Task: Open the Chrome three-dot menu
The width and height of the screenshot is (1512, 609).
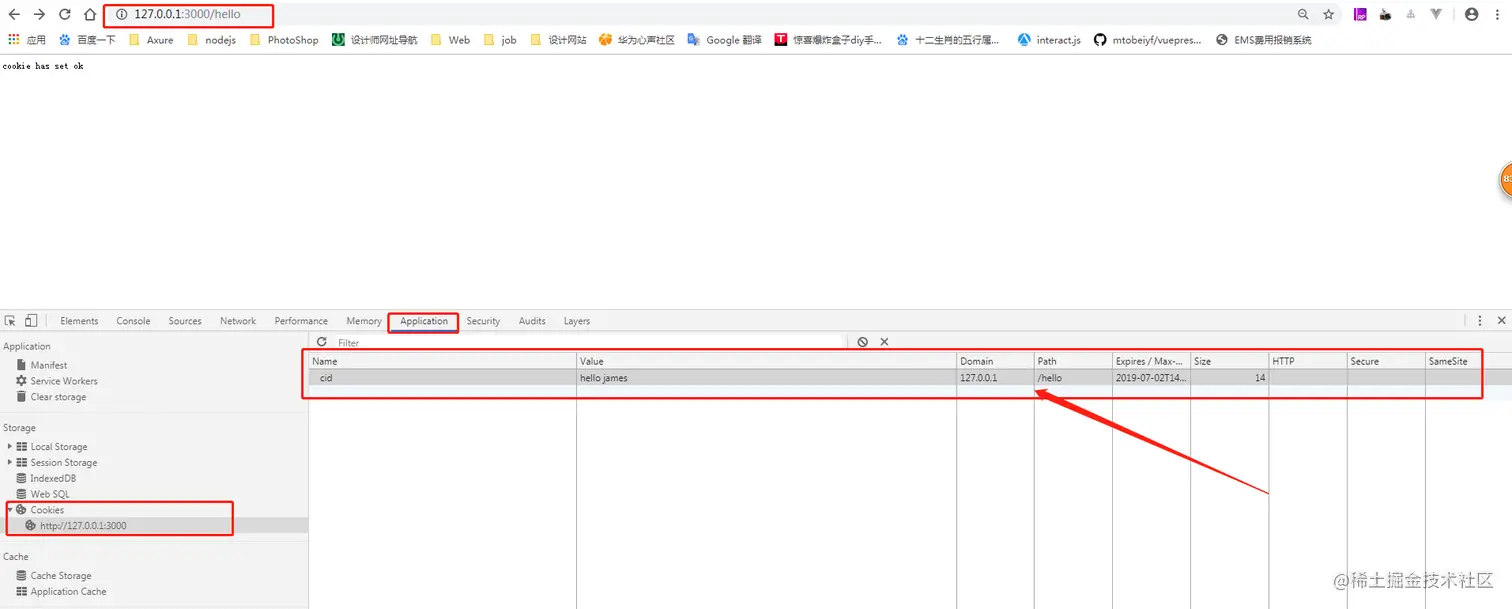Action: pyautogui.click(x=1497, y=15)
